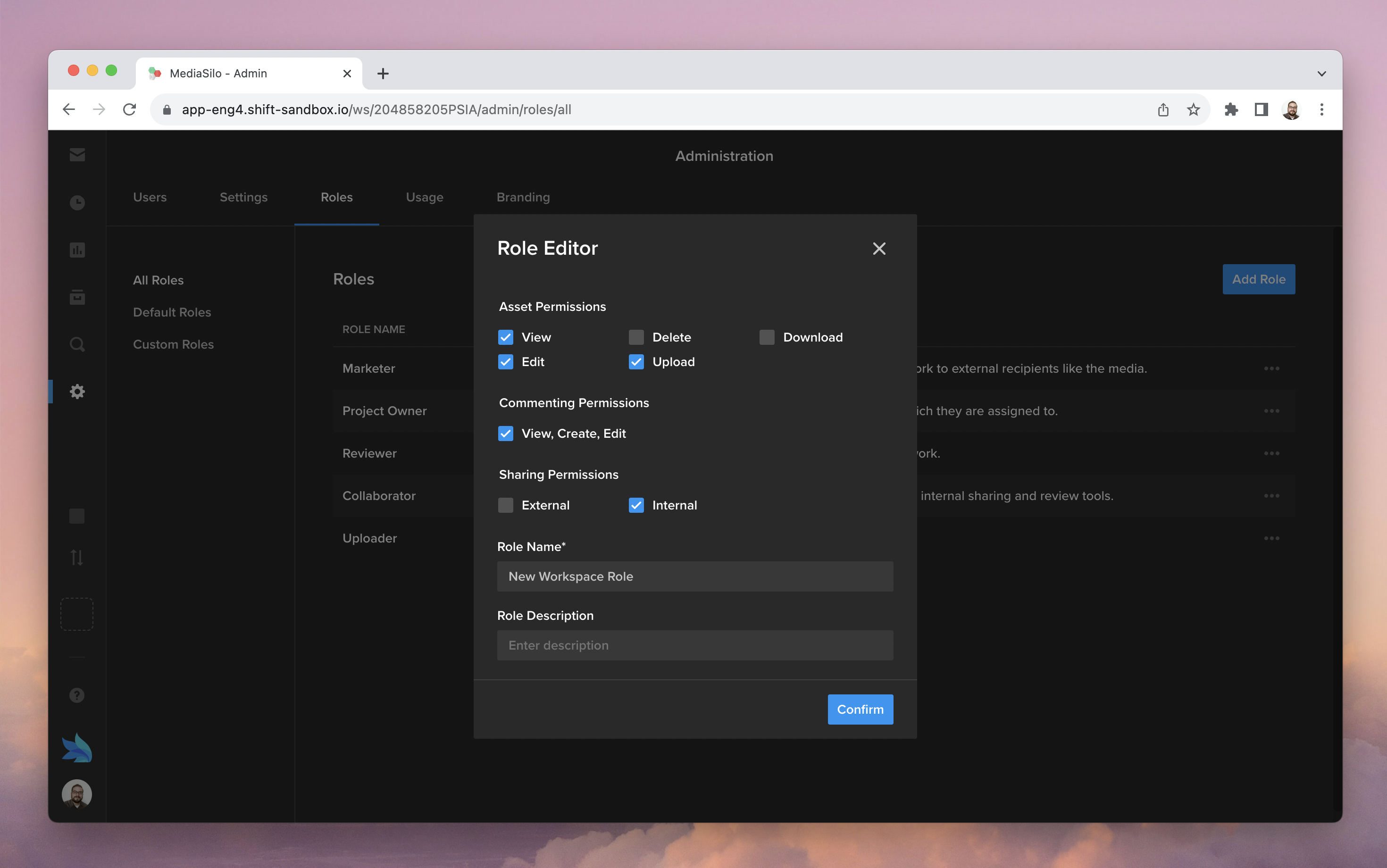Screen dimensions: 1387x868
Task: Open the browser extensions puzzle icon
Action: [1230, 109]
